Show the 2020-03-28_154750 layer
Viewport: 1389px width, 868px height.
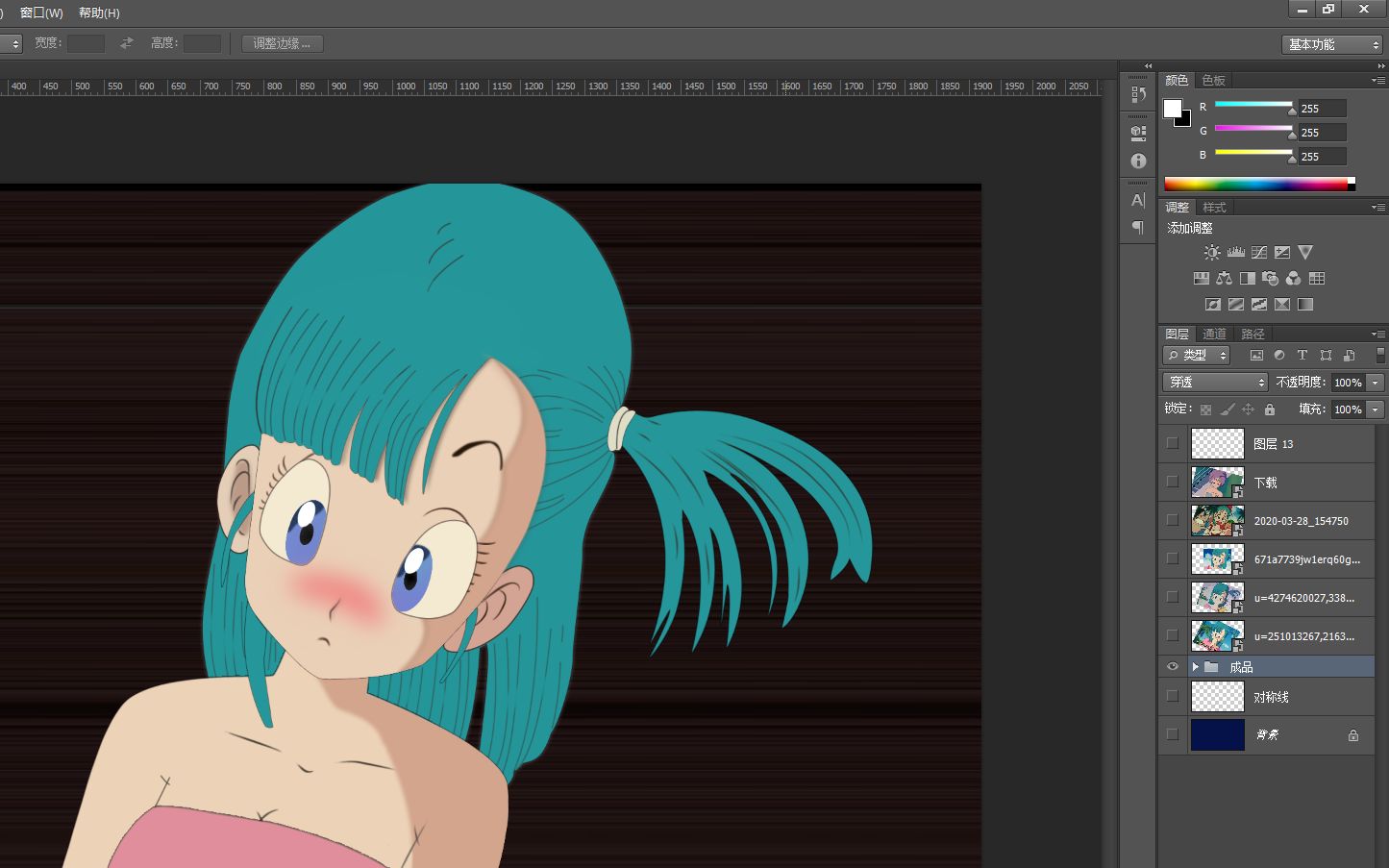[1172, 520]
